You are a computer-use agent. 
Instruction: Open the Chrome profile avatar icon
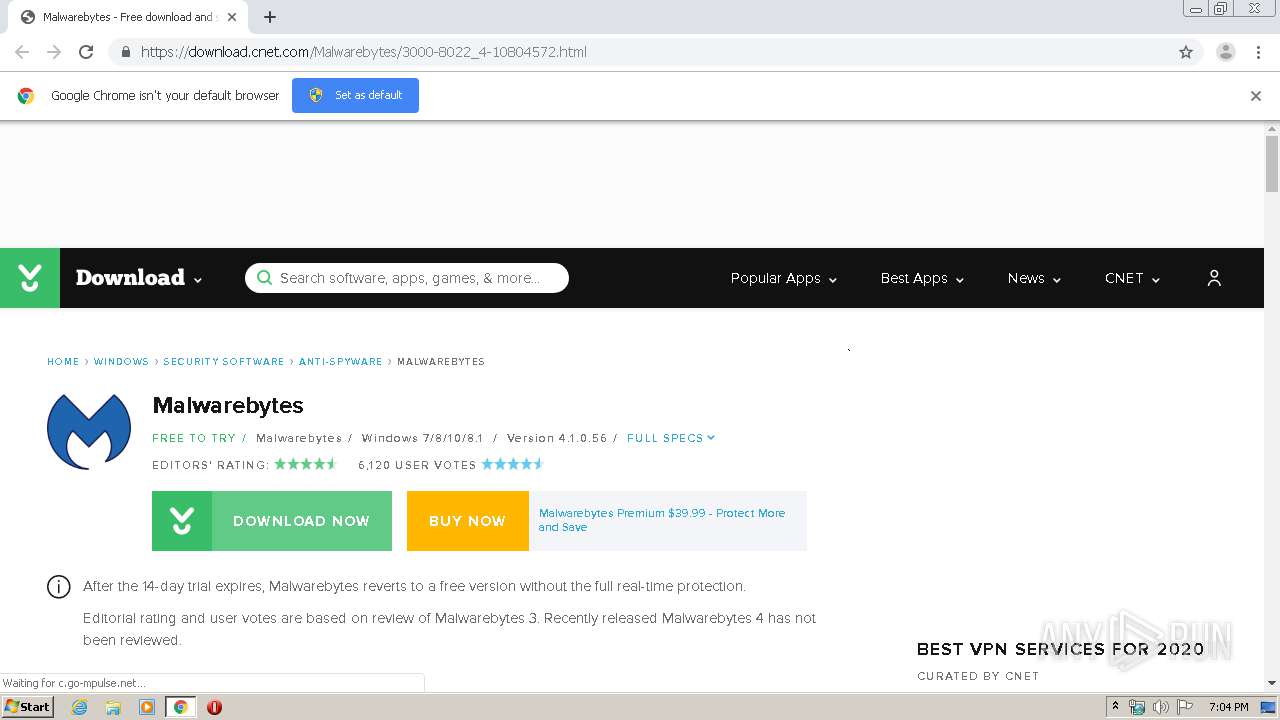1225,52
